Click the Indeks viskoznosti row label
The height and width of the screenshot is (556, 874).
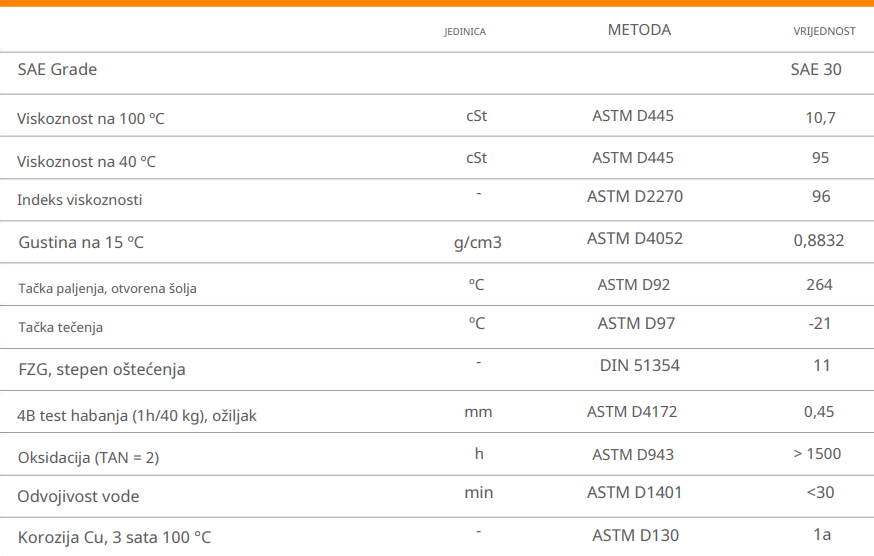[80, 200]
